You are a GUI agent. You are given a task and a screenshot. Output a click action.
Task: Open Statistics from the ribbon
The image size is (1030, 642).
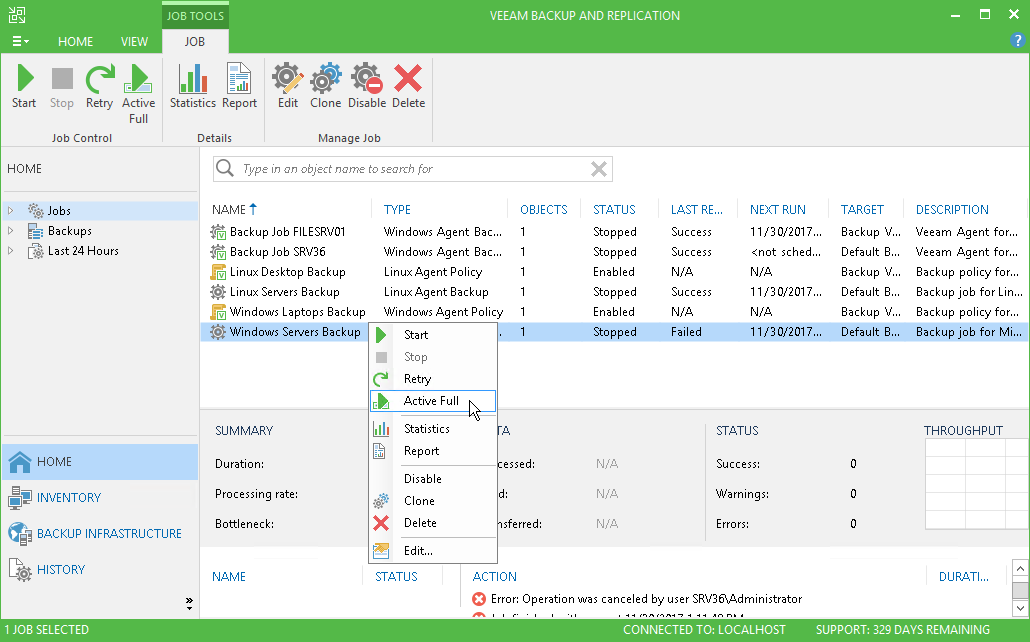(192, 86)
